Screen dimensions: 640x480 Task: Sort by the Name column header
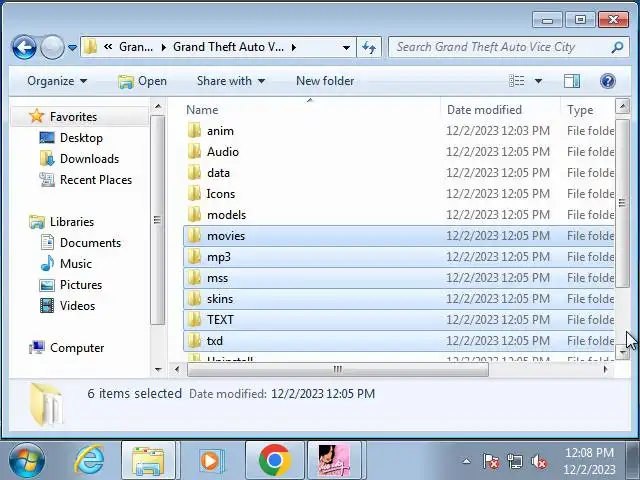coord(202,110)
